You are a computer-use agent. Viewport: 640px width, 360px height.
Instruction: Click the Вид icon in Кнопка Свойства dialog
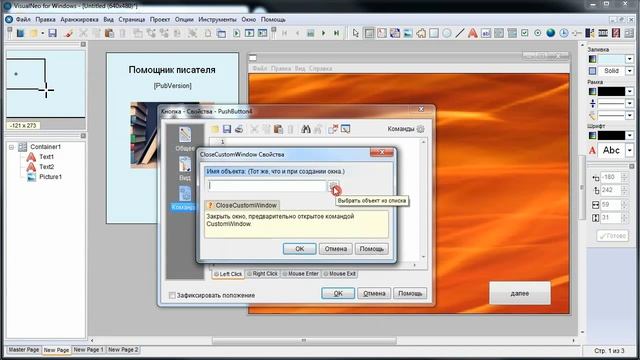click(185, 168)
